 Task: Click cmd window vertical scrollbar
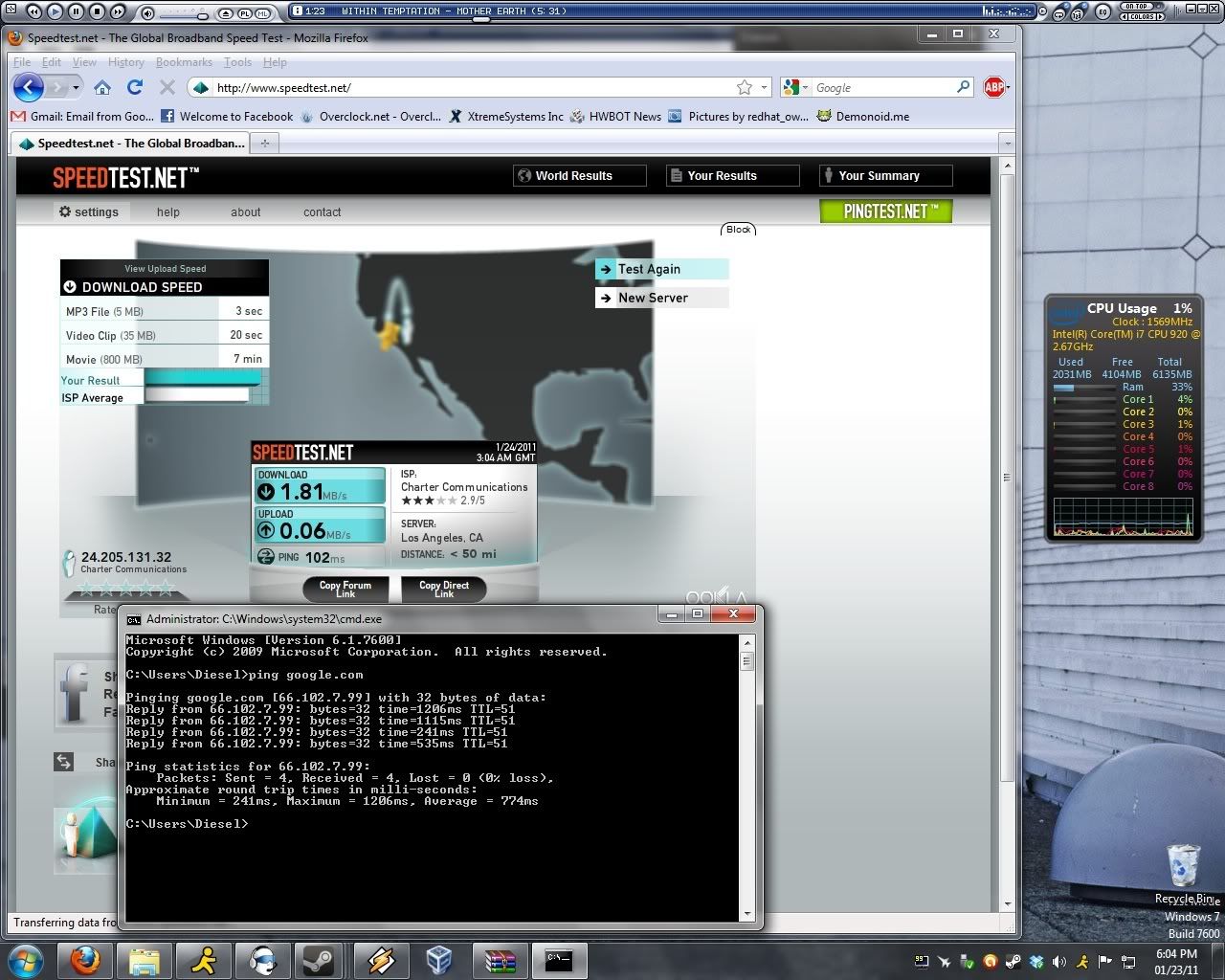tap(747, 777)
